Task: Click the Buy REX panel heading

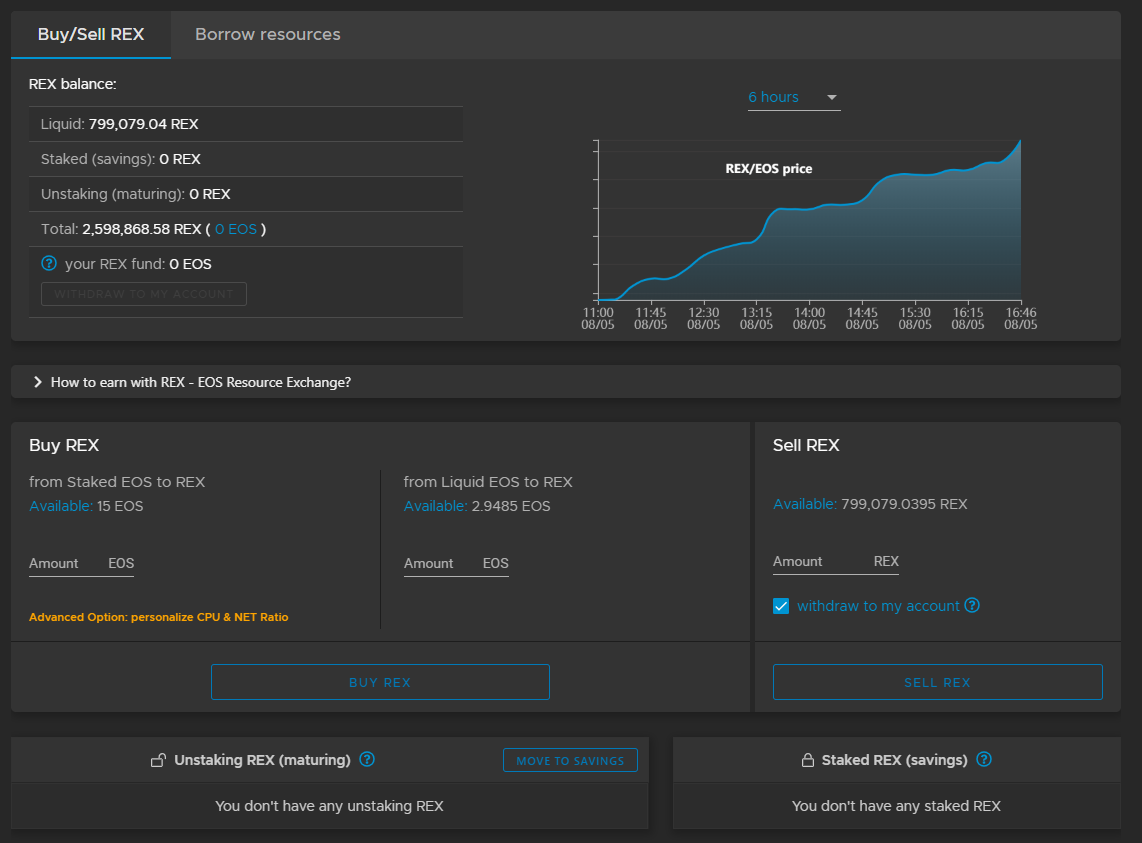Action: [x=64, y=445]
